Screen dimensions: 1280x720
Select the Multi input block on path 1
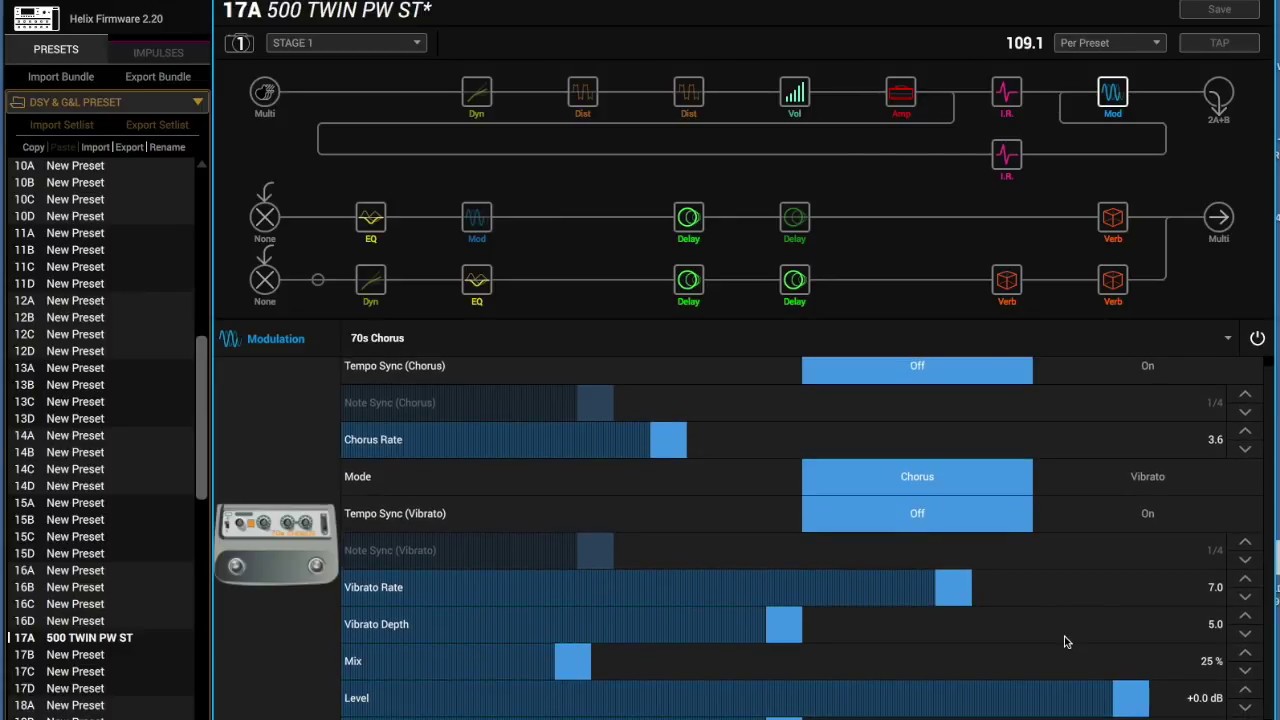pos(265,93)
